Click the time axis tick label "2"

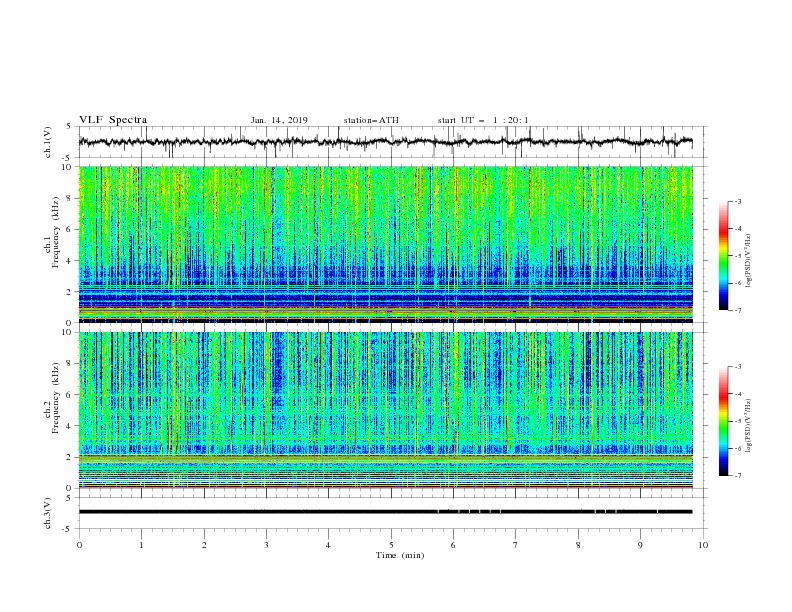(x=204, y=545)
